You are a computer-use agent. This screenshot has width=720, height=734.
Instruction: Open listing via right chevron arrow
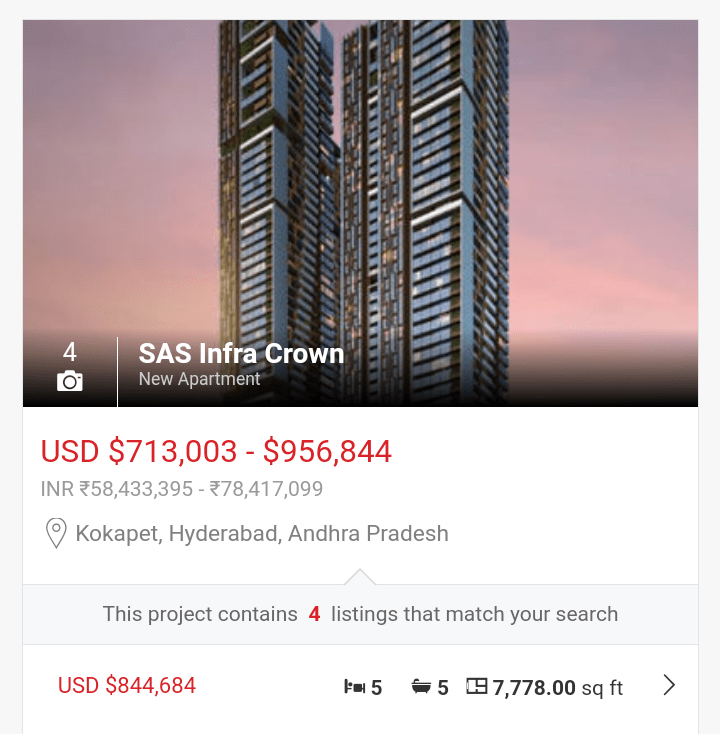click(x=669, y=686)
